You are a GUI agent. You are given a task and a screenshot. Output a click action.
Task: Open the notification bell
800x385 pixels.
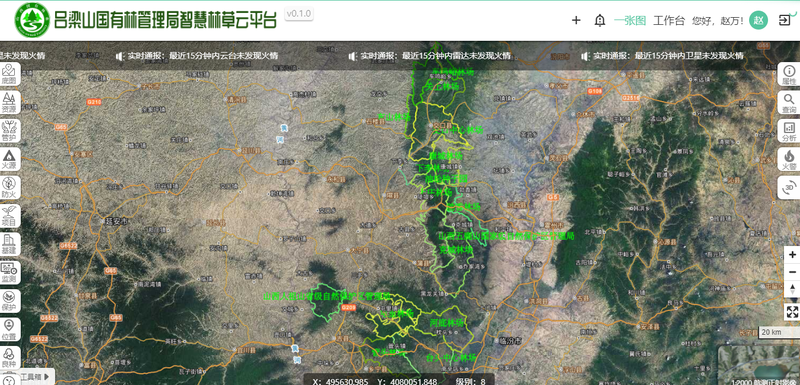tap(600, 20)
